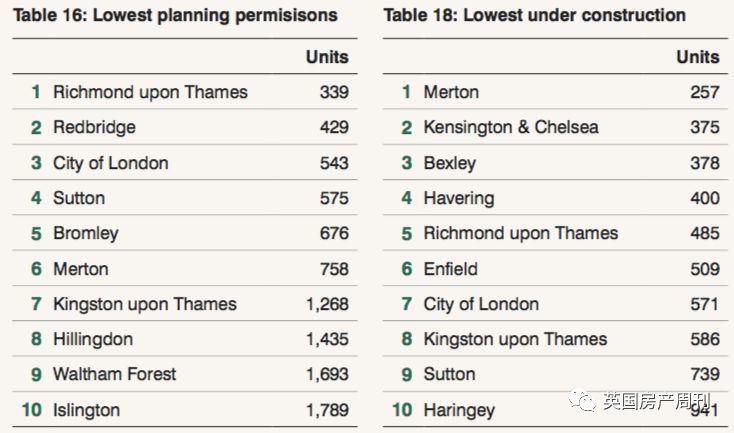Click the Redbridge entry
Image resolution: width=734 pixels, height=433 pixels.
(94, 127)
